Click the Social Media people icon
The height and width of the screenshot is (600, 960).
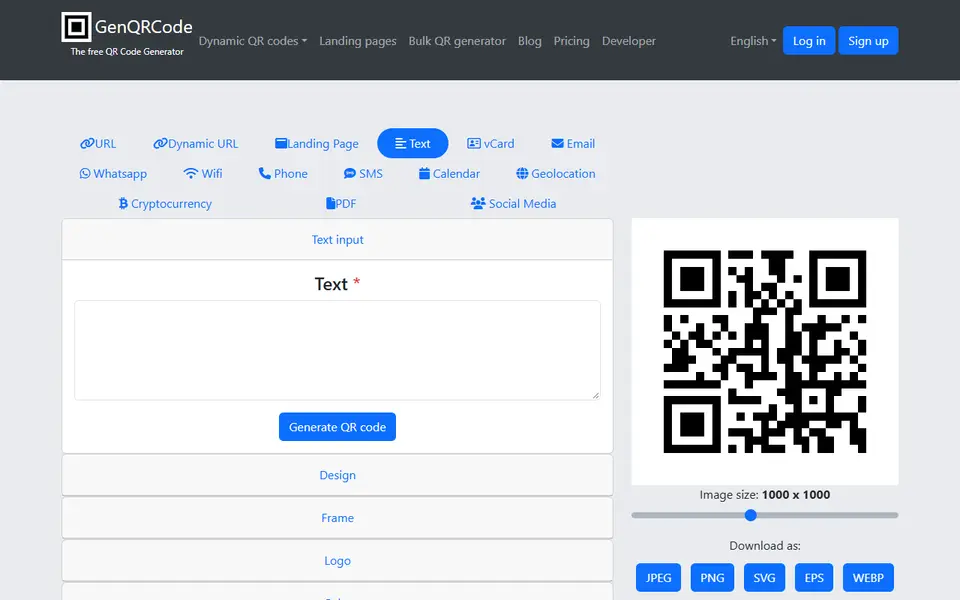click(x=478, y=203)
